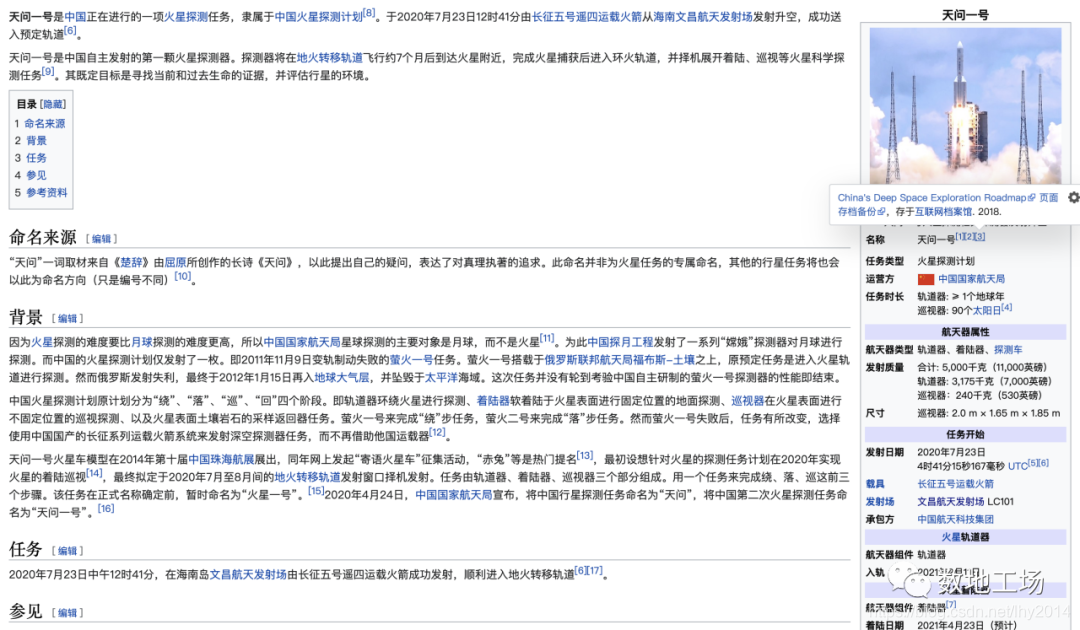The height and width of the screenshot is (630, 1080).
Task: Jump to 参见 in contents
Action: point(37,175)
